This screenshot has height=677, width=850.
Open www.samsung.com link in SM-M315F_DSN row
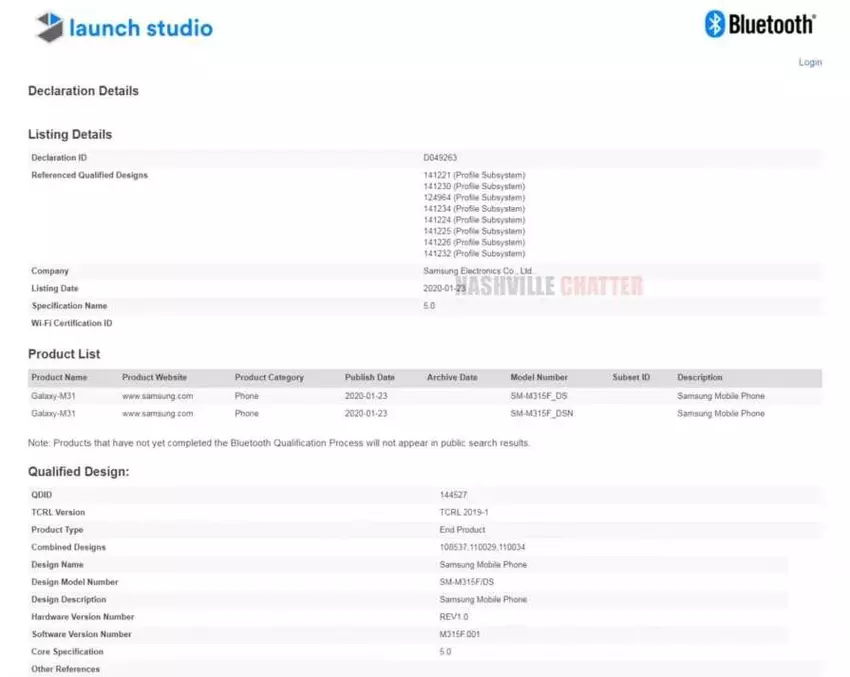pyautogui.click(x=157, y=413)
